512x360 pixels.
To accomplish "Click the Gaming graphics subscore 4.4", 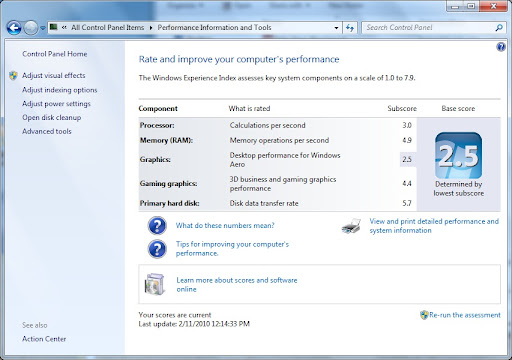I will tap(407, 184).
